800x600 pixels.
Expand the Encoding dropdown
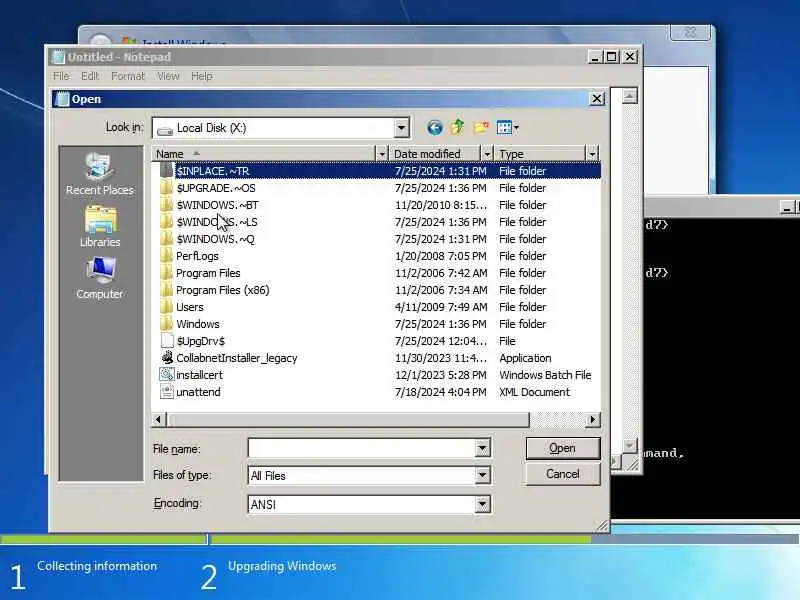coord(482,505)
